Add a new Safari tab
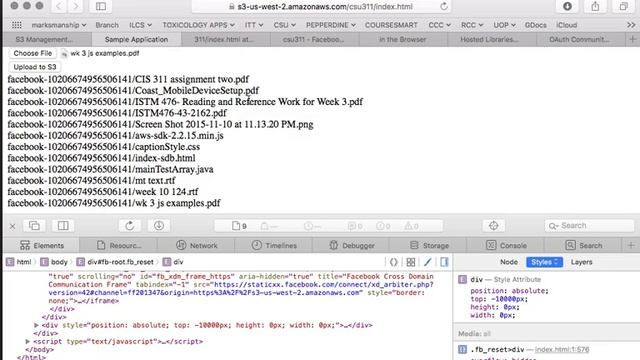 [x=633, y=40]
